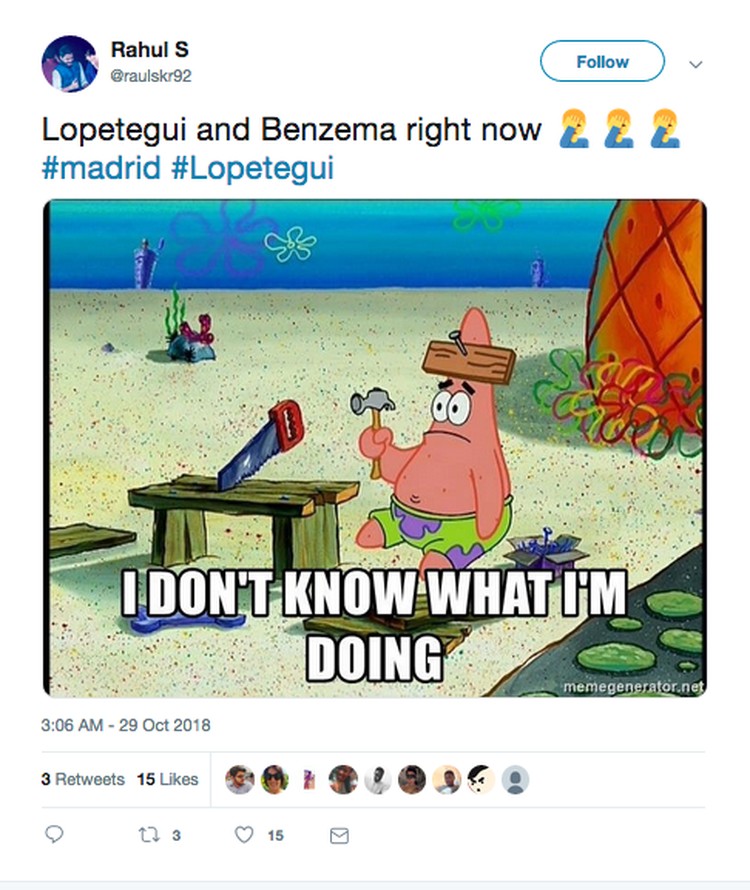Expand the tweet options chevron beside Follow

696,63
